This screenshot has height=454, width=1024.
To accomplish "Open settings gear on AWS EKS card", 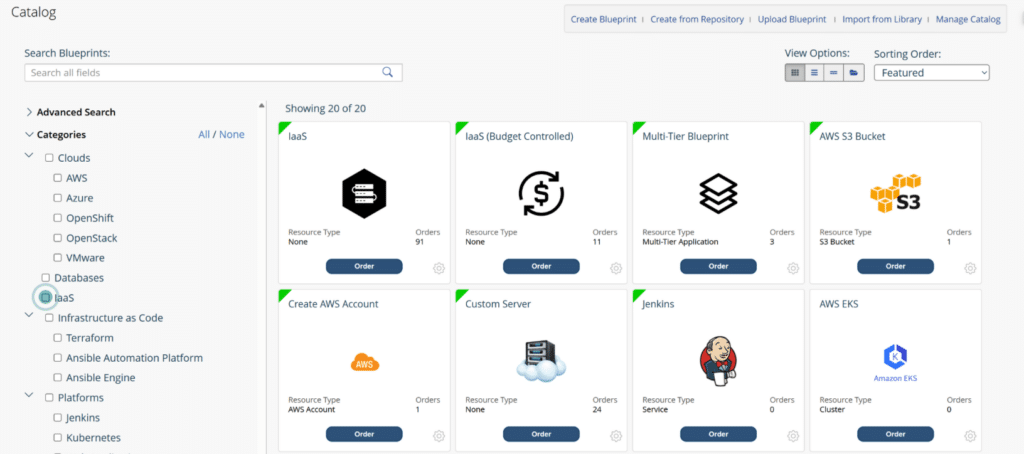I will pyautogui.click(x=970, y=436).
